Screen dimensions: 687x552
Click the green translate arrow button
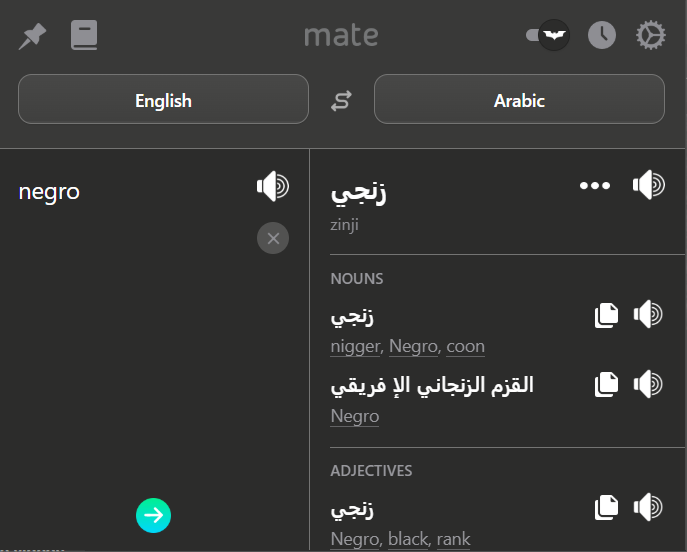tap(153, 515)
